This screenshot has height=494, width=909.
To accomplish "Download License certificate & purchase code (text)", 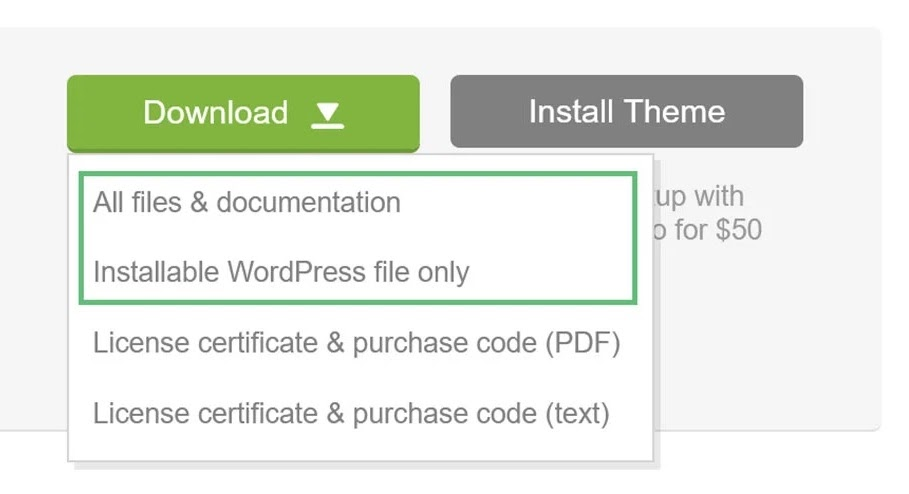I will click(x=351, y=412).
